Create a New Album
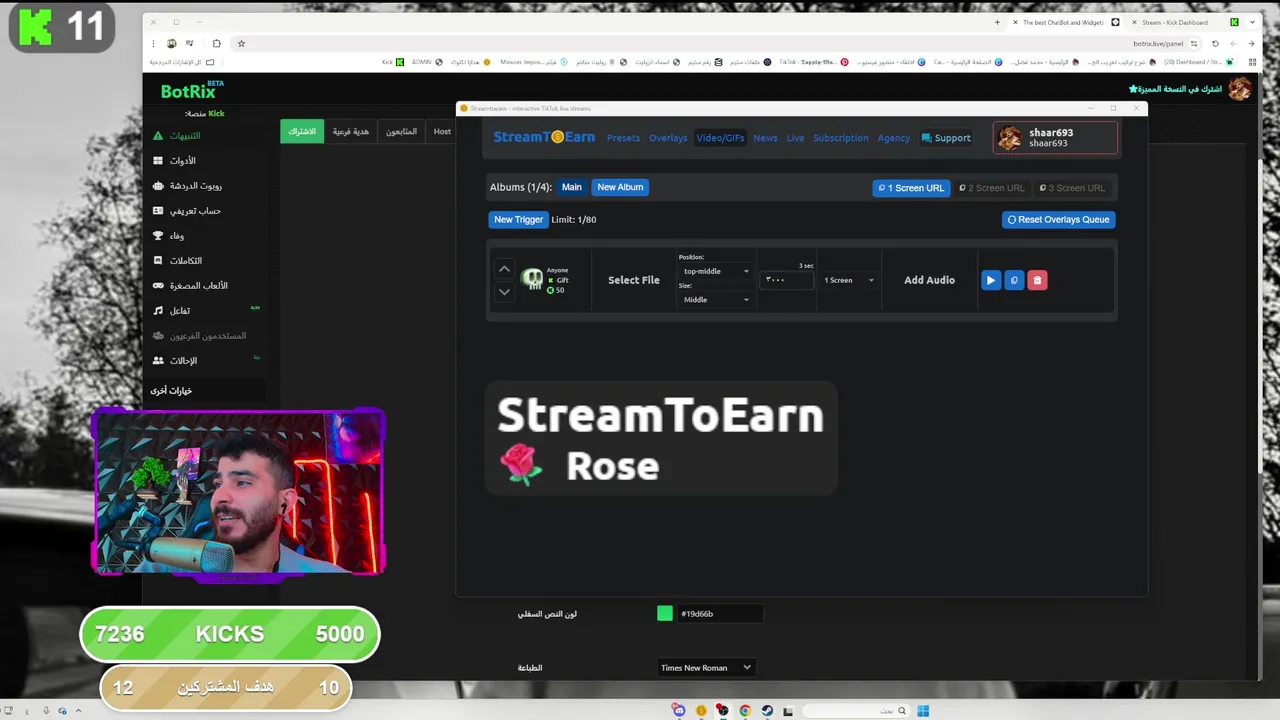This screenshot has width=1280, height=720. pyautogui.click(x=620, y=187)
